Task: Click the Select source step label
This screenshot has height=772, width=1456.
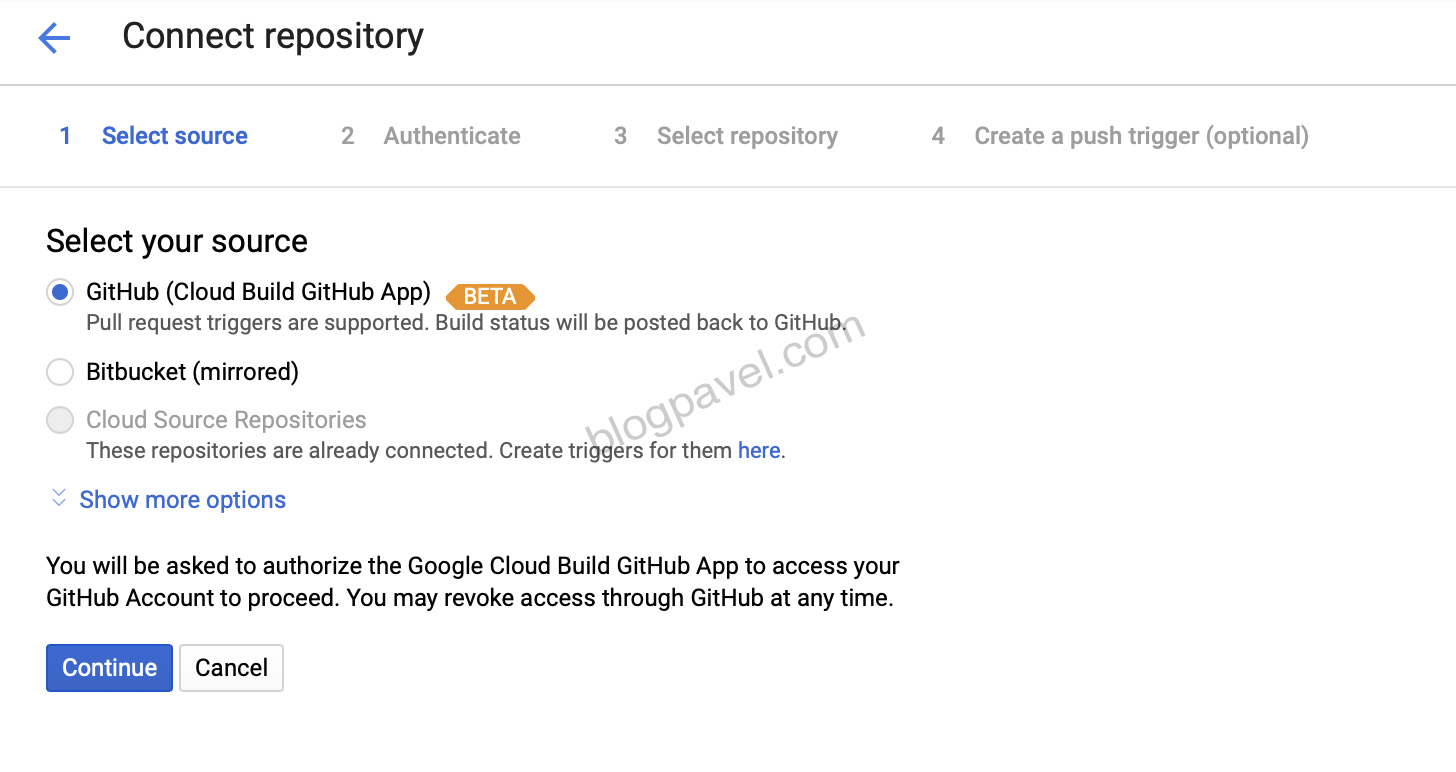Action: click(x=174, y=135)
